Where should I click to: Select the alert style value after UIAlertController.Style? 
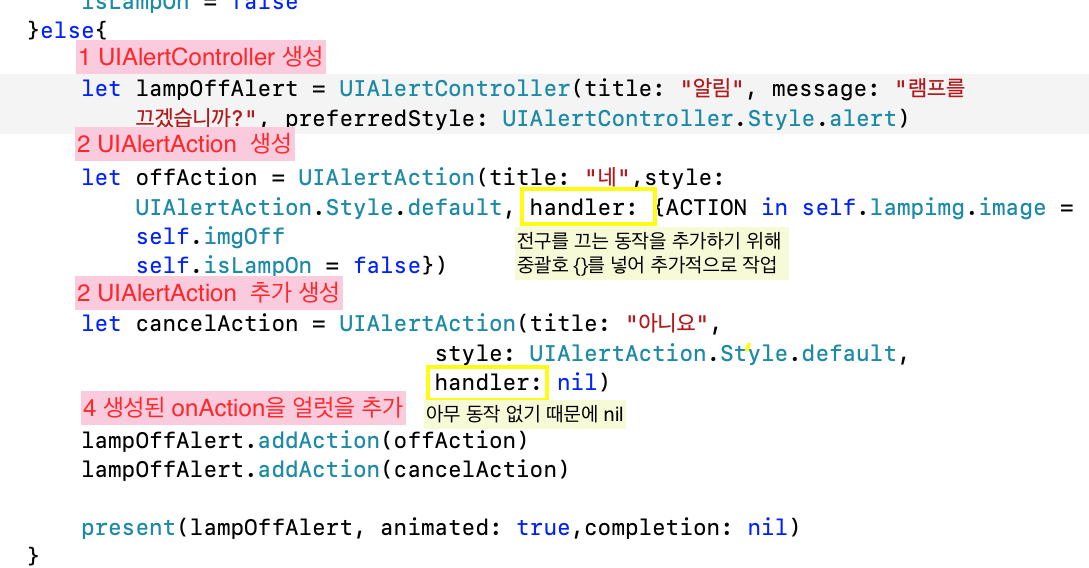[x=863, y=118]
